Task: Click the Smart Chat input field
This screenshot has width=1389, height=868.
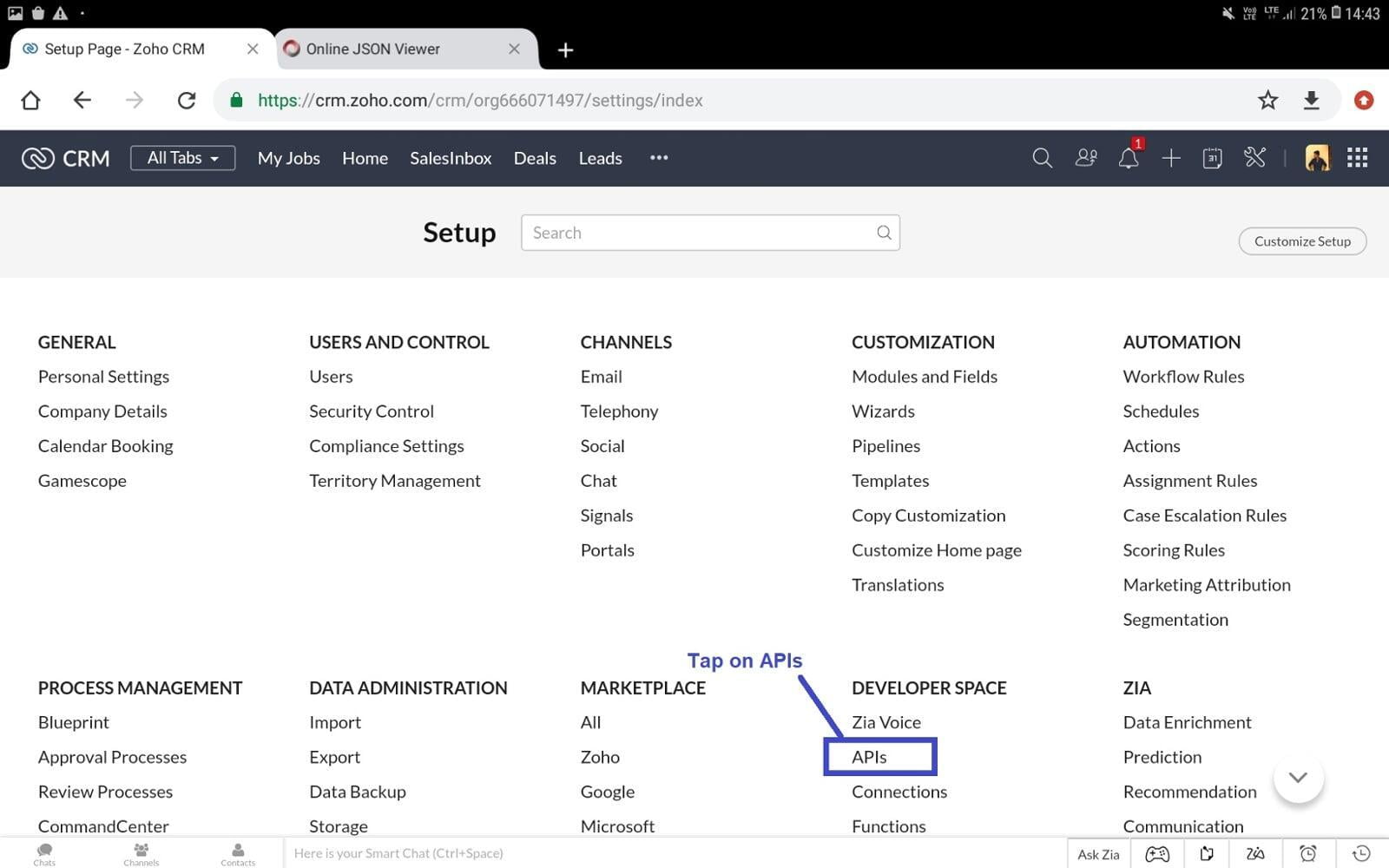Action: [x=675, y=853]
